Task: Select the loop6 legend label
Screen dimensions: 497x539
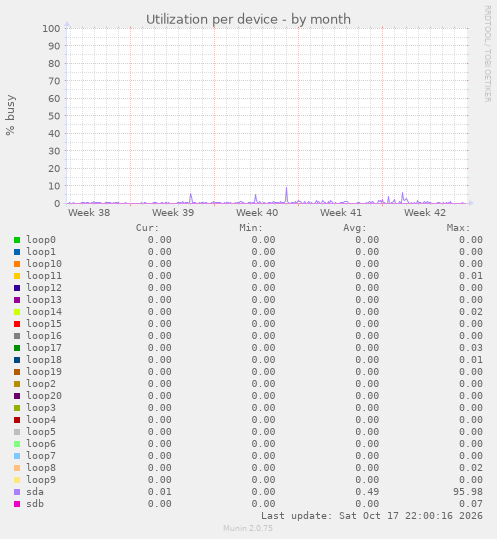Action: tap(41, 444)
